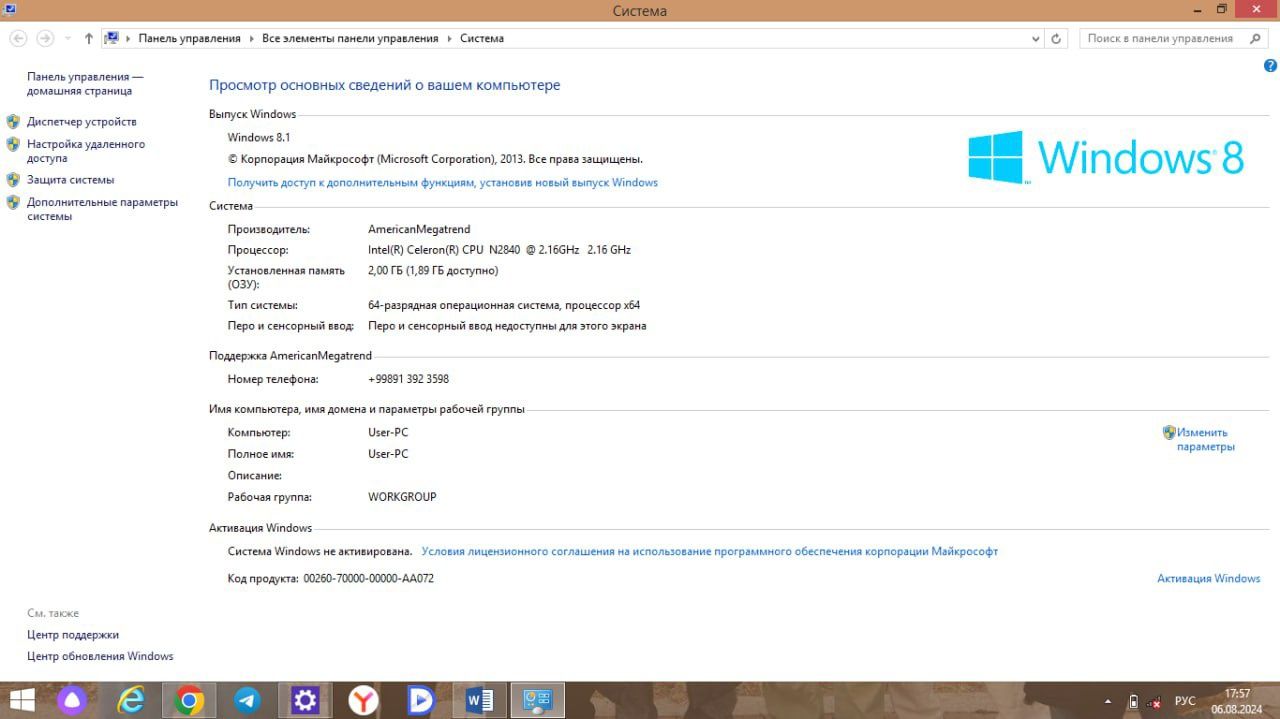Click the computer icon in address bar
1280x719 pixels.
pyautogui.click(x=112, y=38)
